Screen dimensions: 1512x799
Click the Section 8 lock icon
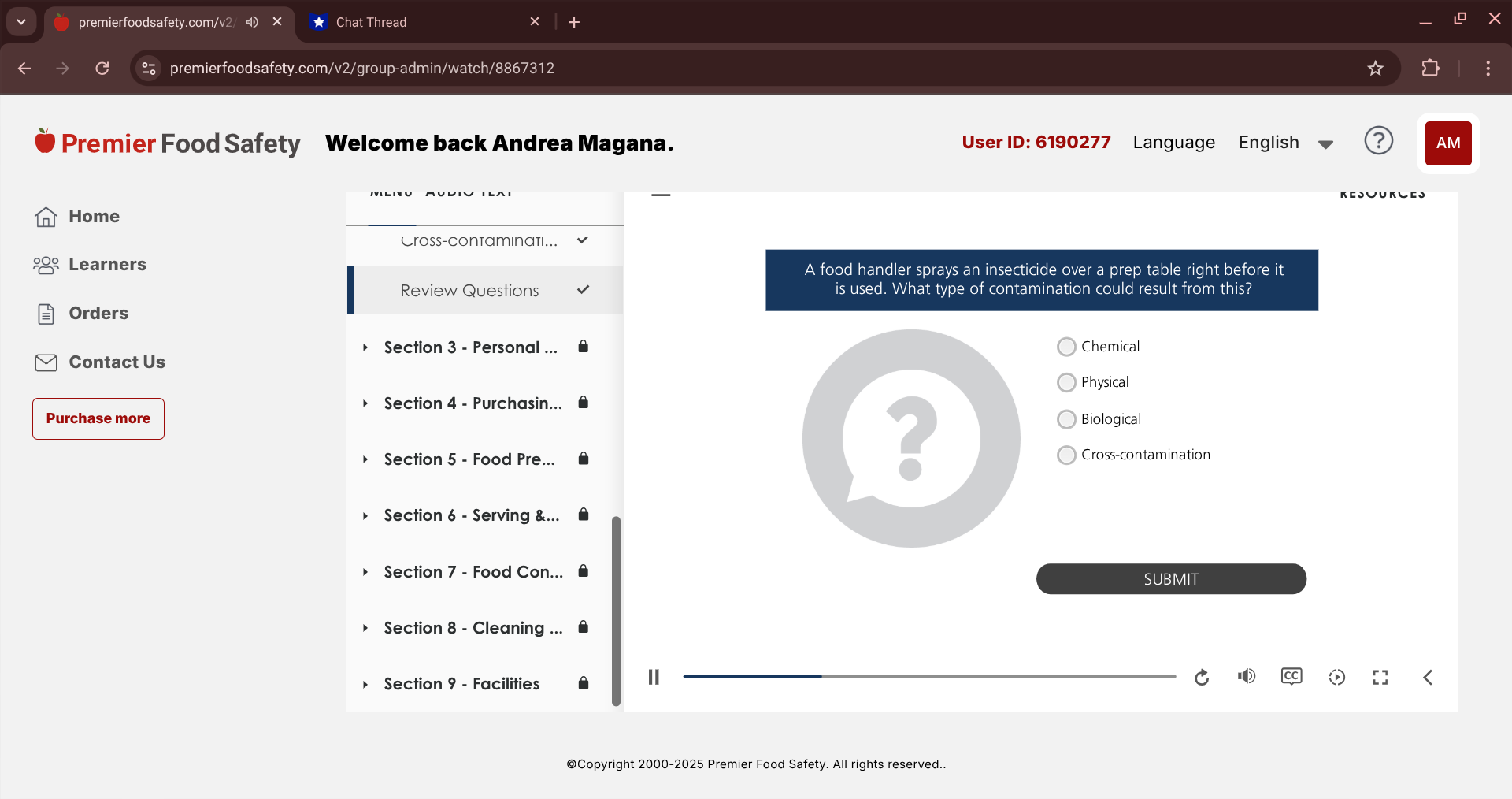pyautogui.click(x=584, y=627)
